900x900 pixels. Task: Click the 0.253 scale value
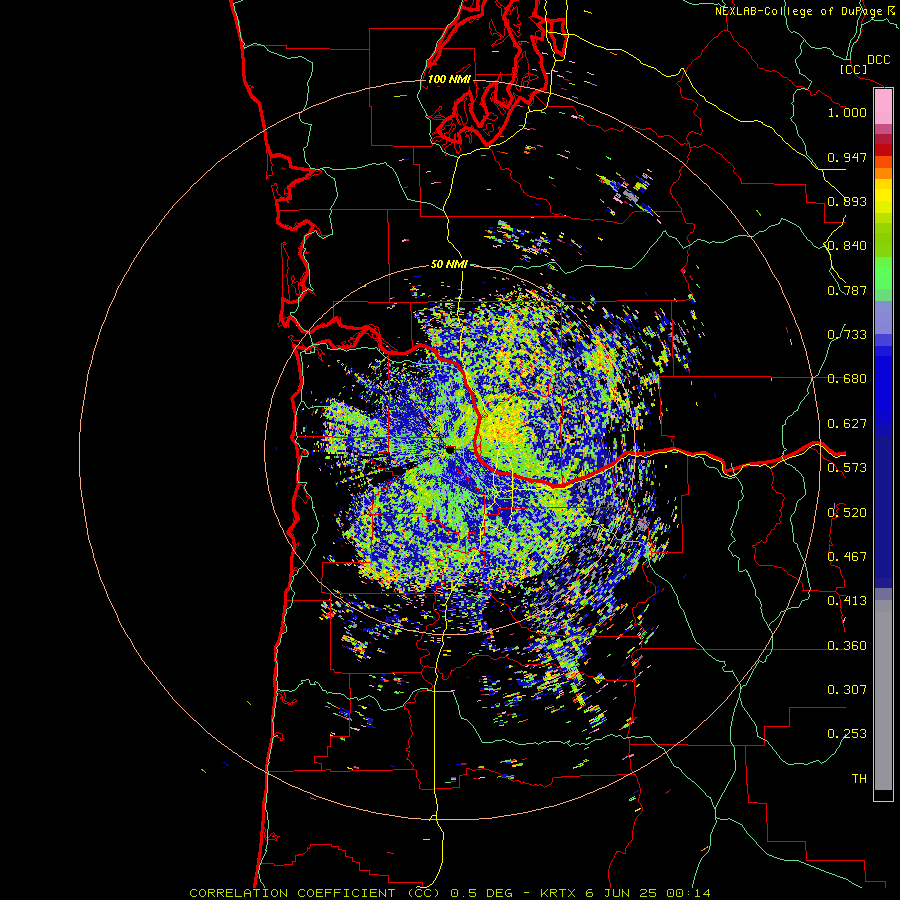coord(847,734)
